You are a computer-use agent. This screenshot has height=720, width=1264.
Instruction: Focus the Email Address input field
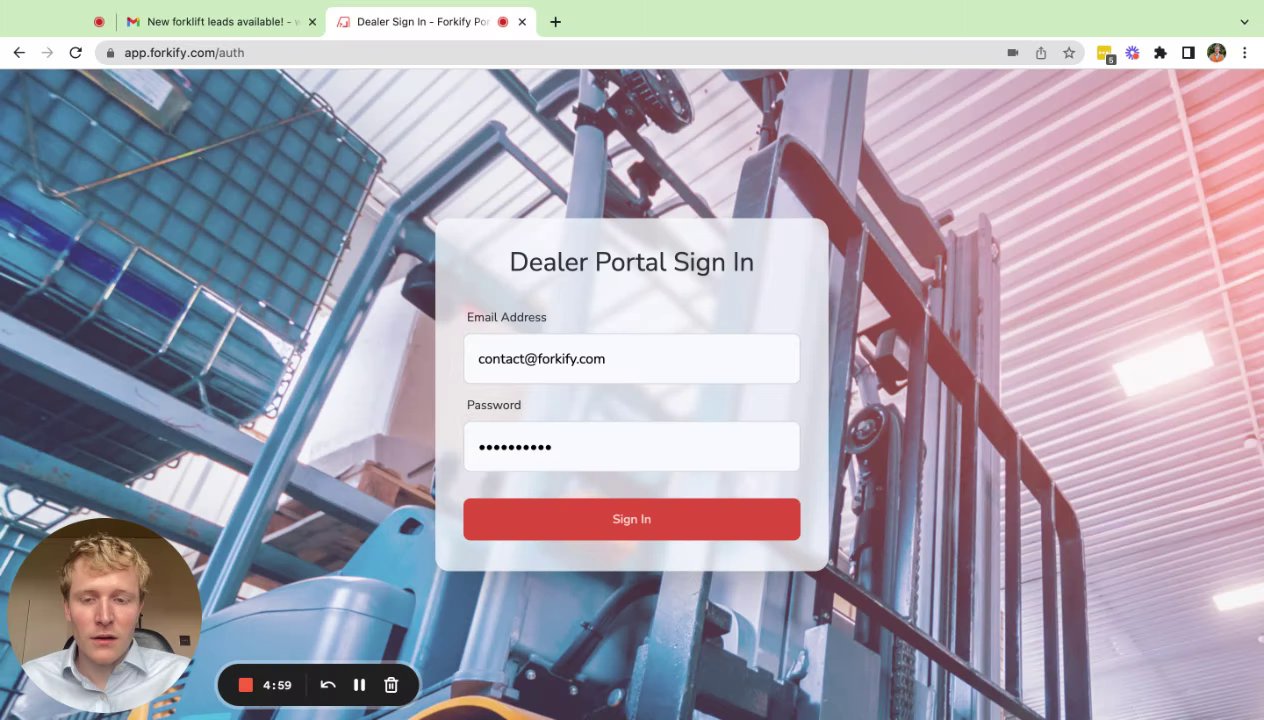pos(631,358)
